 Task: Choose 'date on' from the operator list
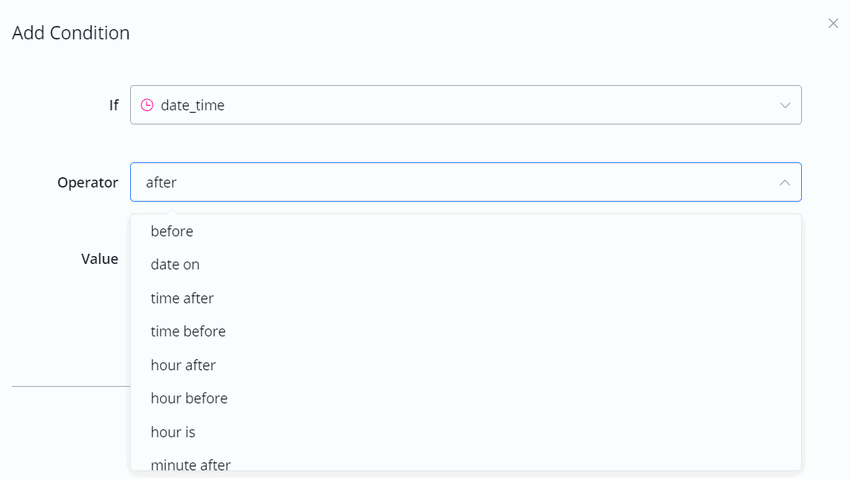click(175, 264)
